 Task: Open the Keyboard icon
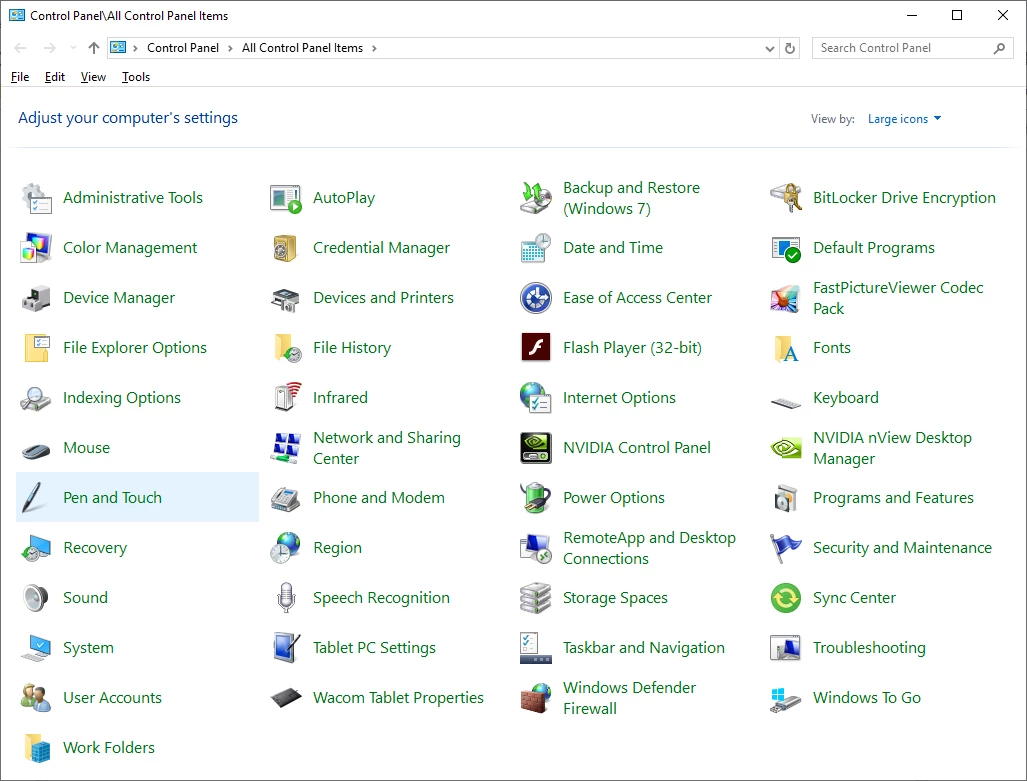pos(786,402)
